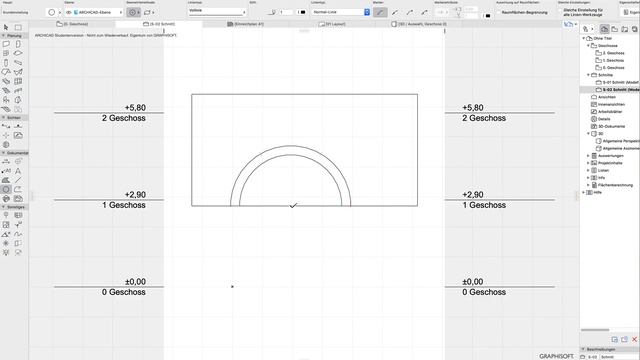
Task: Toggle the eye icon in the layer field
Action: coord(69,12)
